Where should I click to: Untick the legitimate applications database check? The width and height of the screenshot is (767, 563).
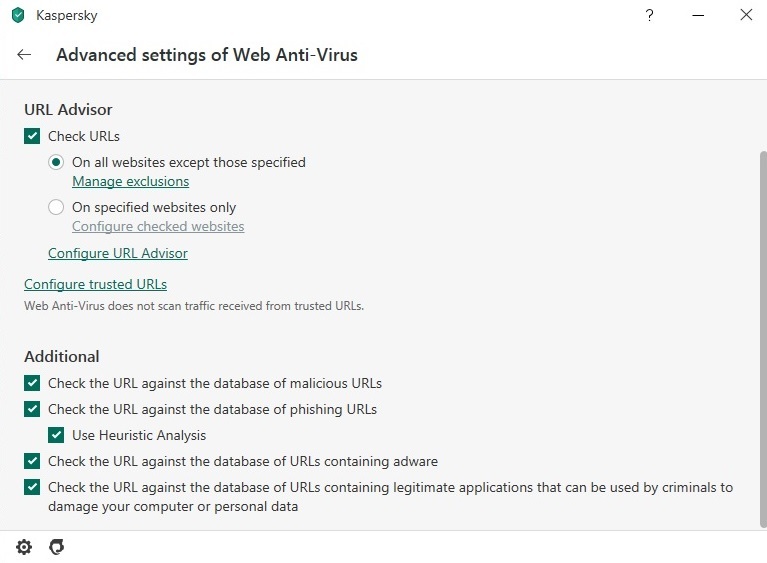(x=32, y=487)
